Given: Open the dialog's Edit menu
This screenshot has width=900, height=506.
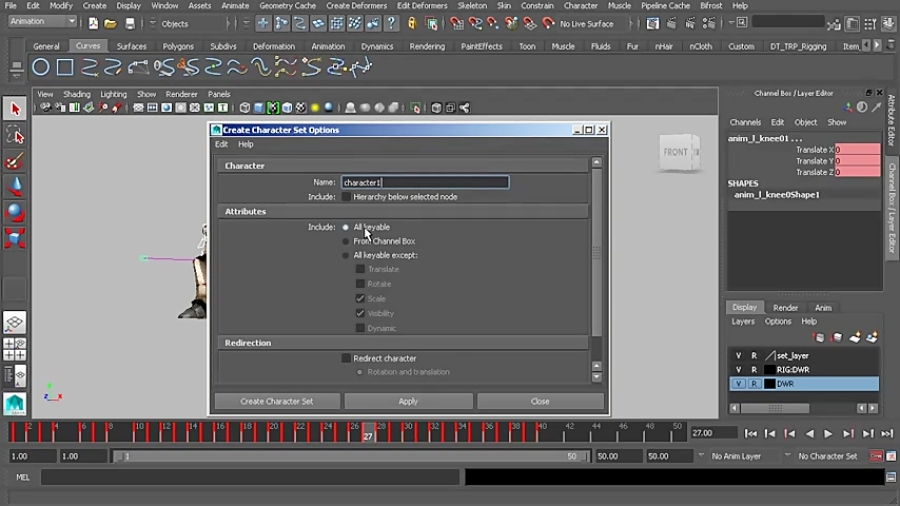Looking at the screenshot, I should 222,144.
